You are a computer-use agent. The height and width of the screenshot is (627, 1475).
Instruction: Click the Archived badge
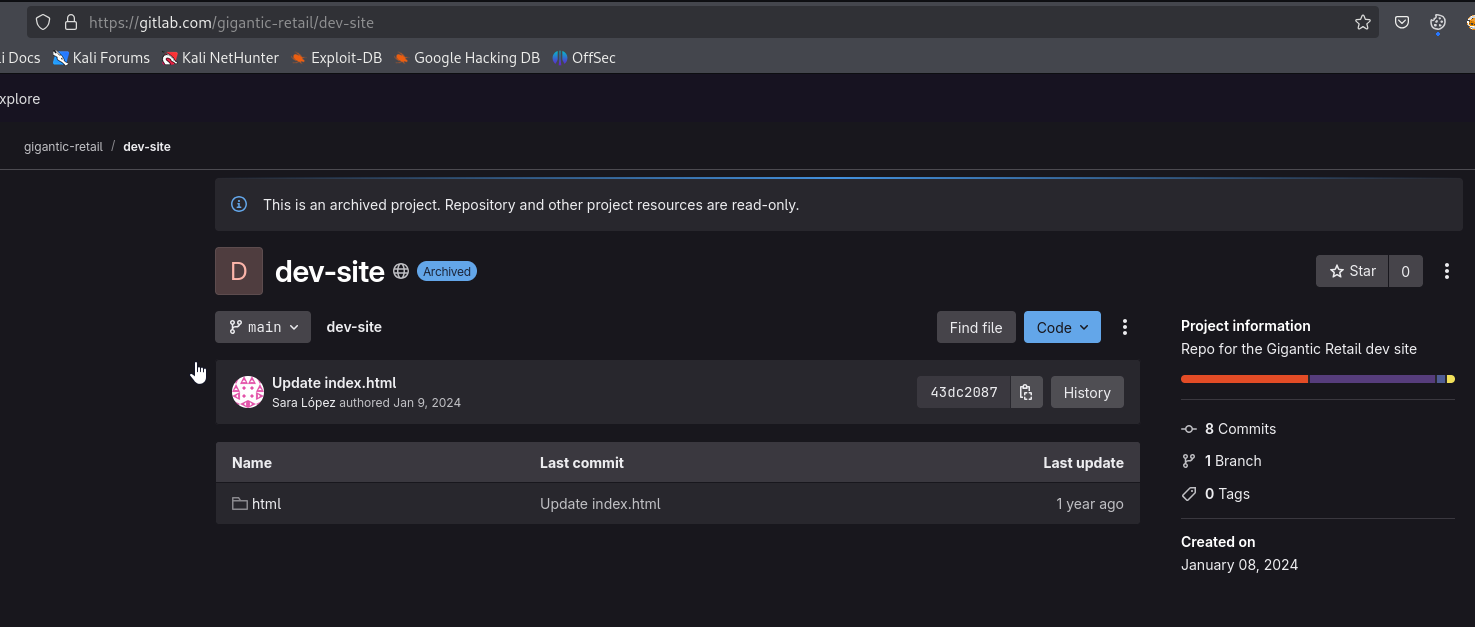coord(447,271)
